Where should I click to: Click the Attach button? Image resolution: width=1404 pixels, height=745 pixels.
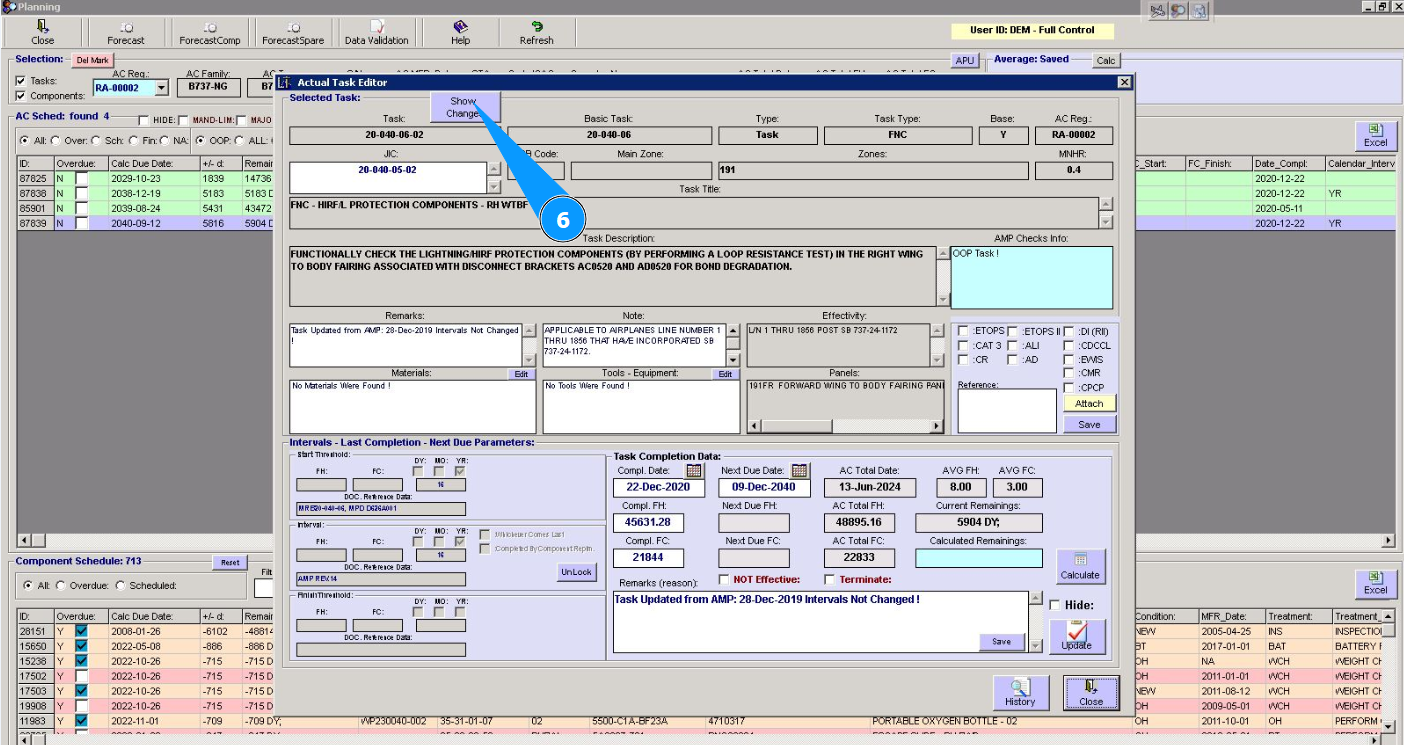(x=1089, y=404)
